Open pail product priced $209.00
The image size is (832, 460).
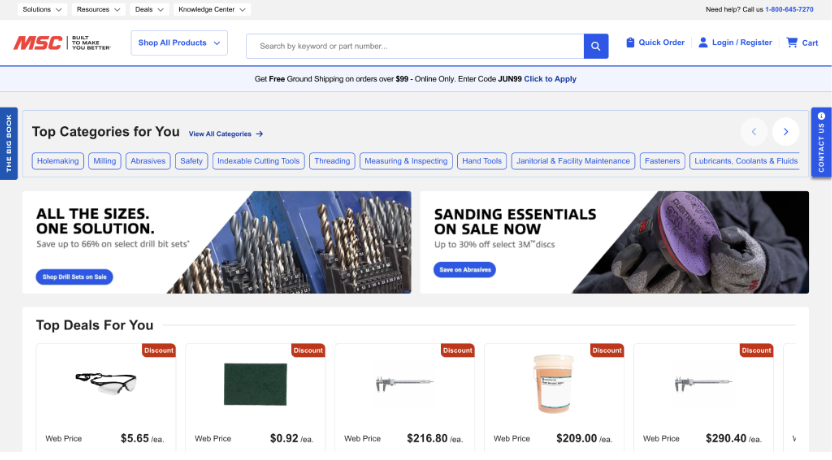[553, 384]
